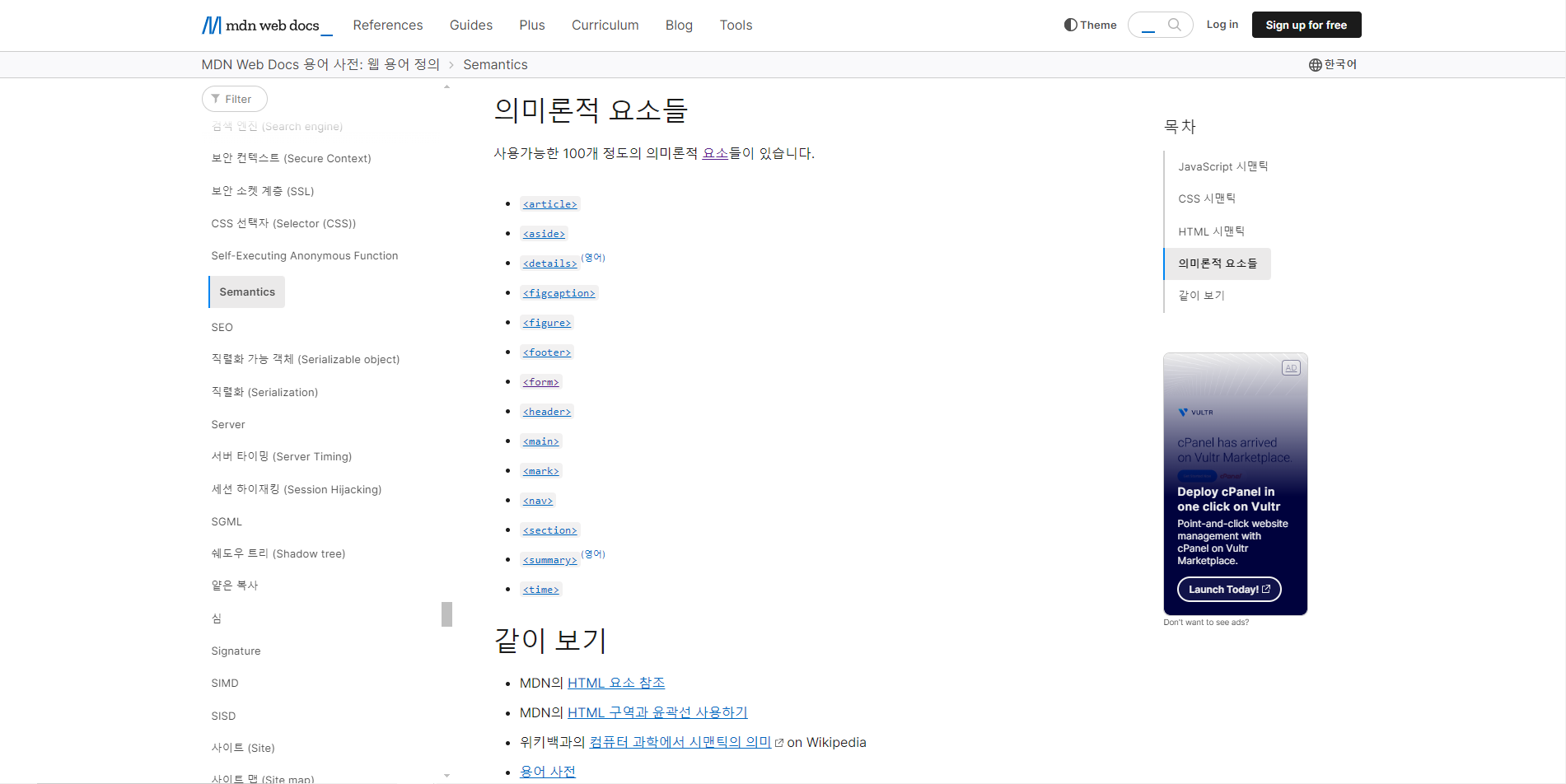Open the HTML 요소 참조 link
This screenshot has width=1566, height=784.
pos(616,683)
